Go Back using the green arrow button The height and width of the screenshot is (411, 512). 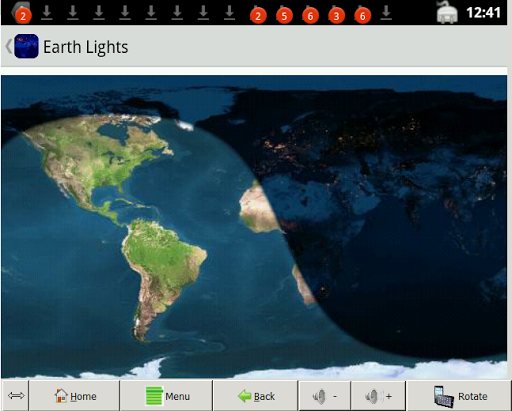(x=256, y=396)
